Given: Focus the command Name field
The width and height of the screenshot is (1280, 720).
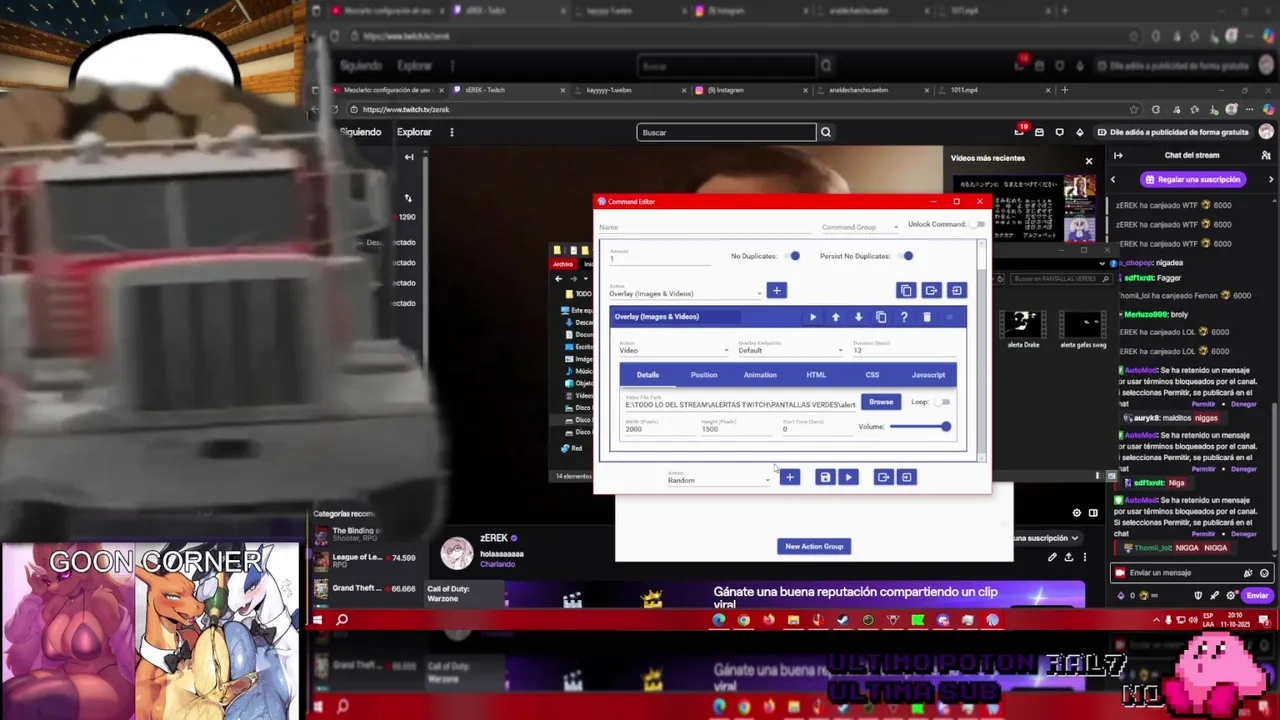Looking at the screenshot, I should [x=703, y=227].
